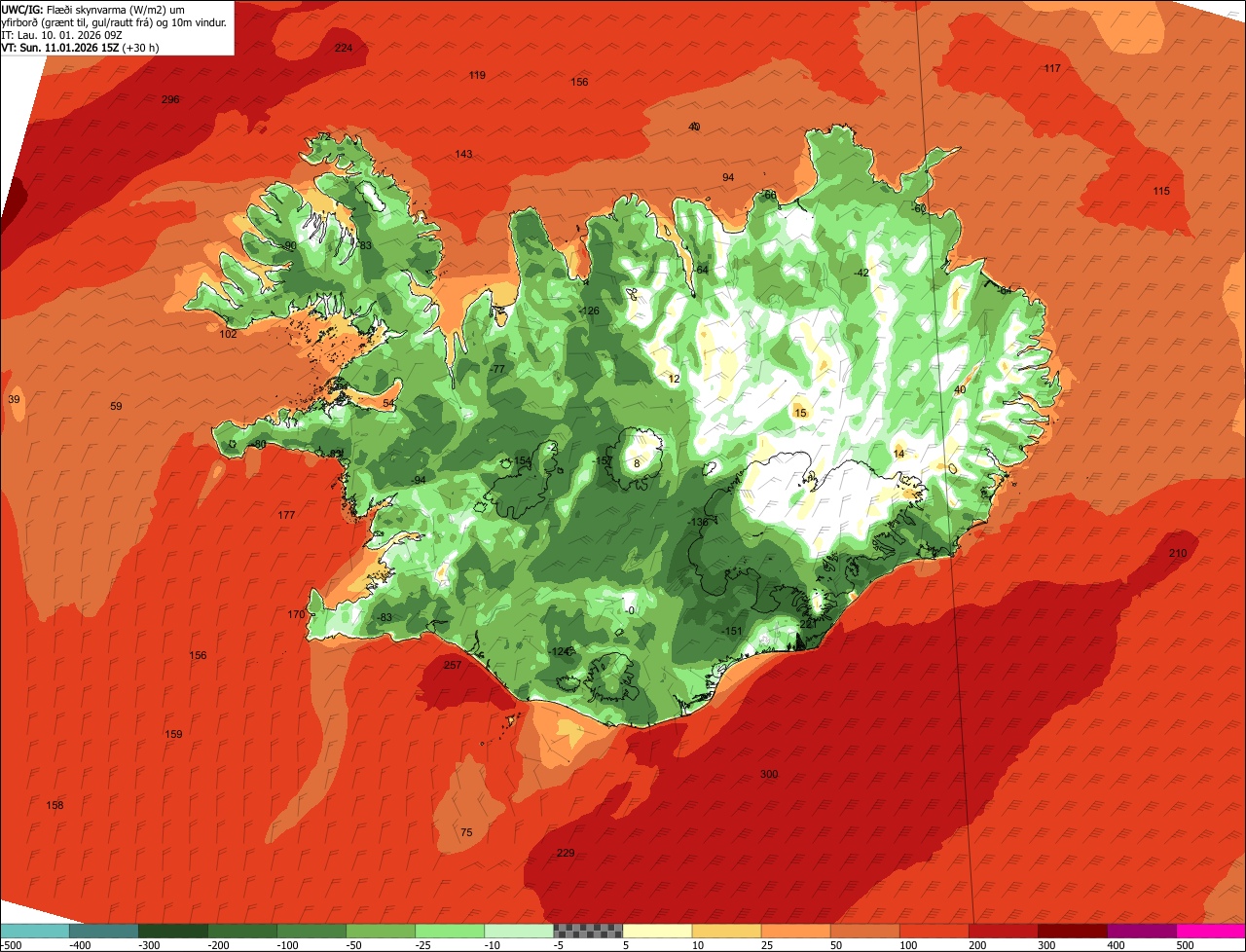Viewport: 1246px width, 952px height.
Task: Click the map value 296
Action: [x=170, y=99]
